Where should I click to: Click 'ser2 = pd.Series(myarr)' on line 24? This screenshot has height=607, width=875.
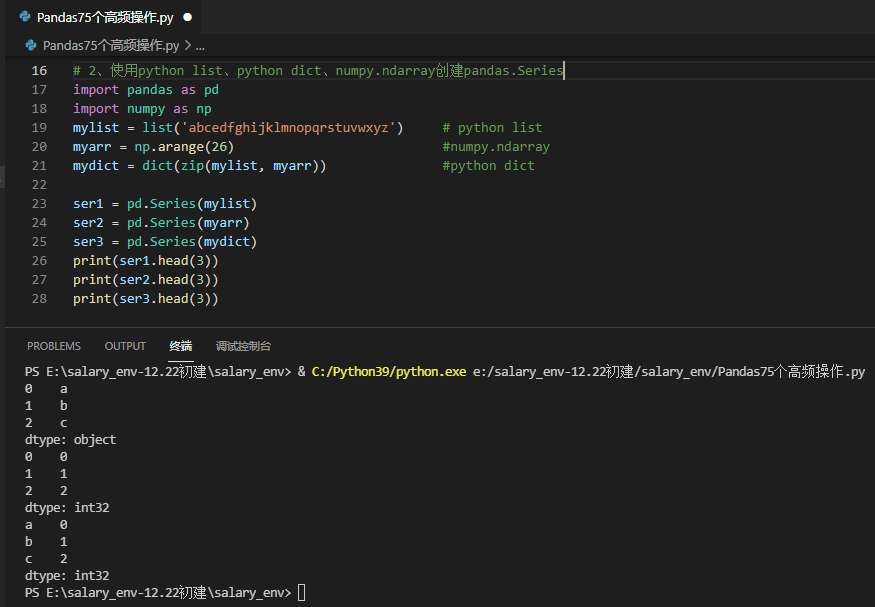pos(161,223)
